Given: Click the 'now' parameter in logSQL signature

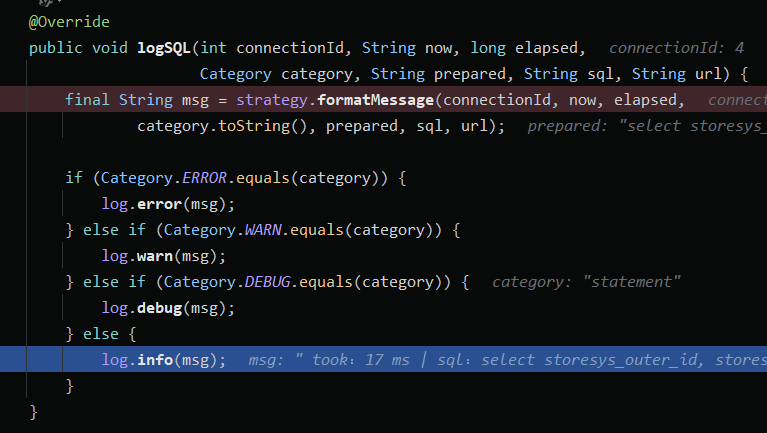Looking at the screenshot, I should click(438, 48).
